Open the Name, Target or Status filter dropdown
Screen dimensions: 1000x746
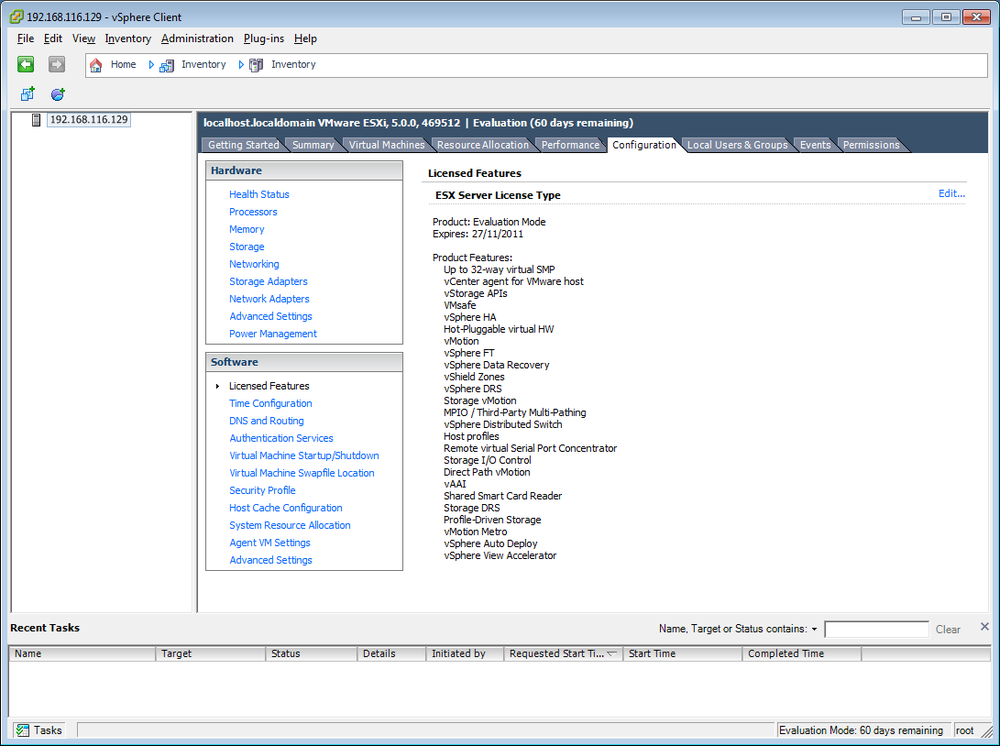[814, 629]
